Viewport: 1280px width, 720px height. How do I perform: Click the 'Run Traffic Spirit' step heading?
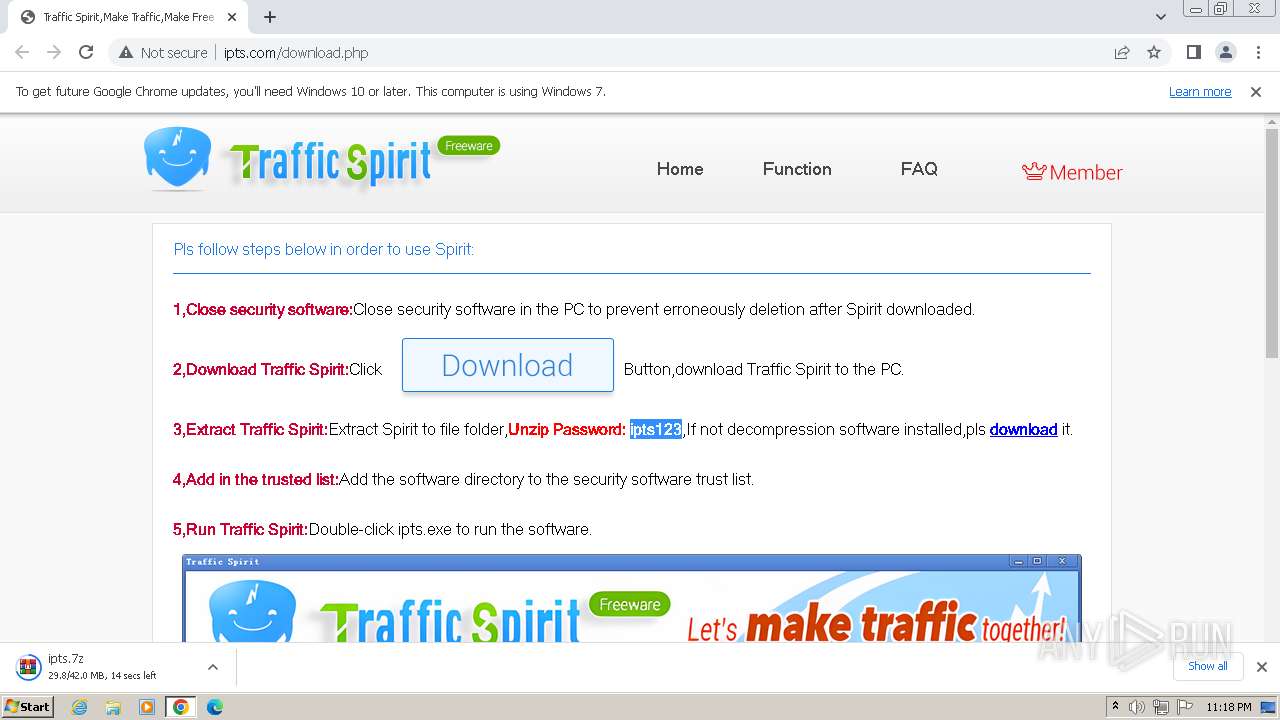(x=241, y=530)
